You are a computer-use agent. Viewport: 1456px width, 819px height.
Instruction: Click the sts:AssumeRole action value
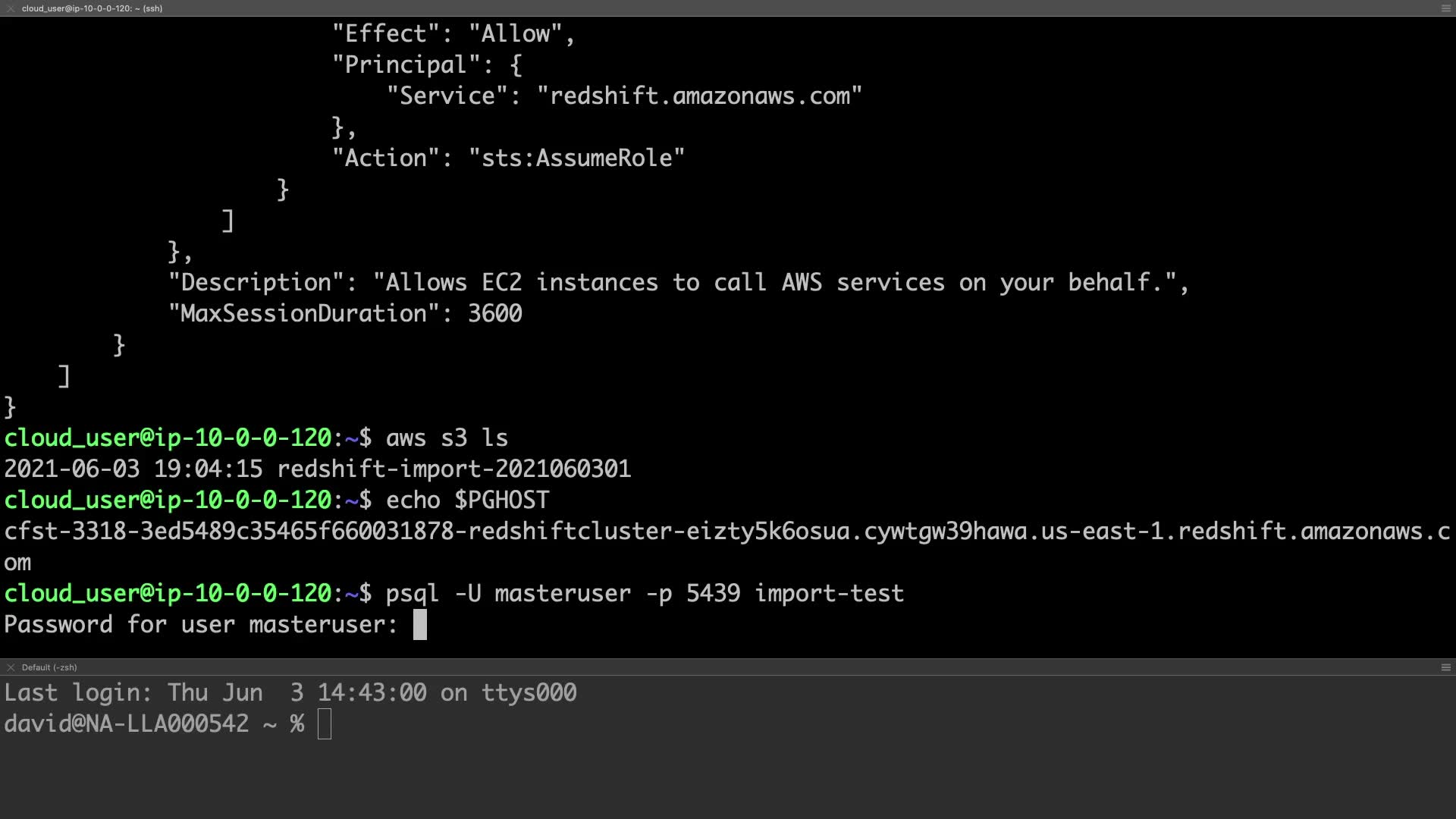(x=577, y=158)
